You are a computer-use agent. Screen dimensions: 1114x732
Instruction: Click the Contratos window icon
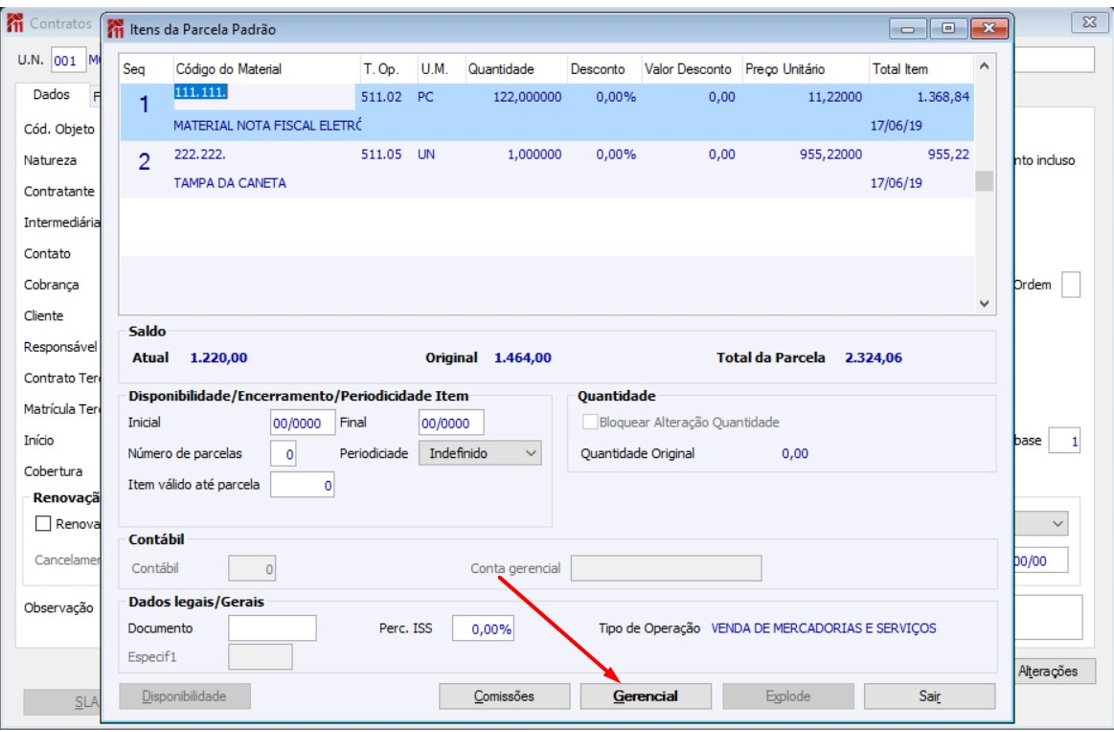click(x=15, y=22)
